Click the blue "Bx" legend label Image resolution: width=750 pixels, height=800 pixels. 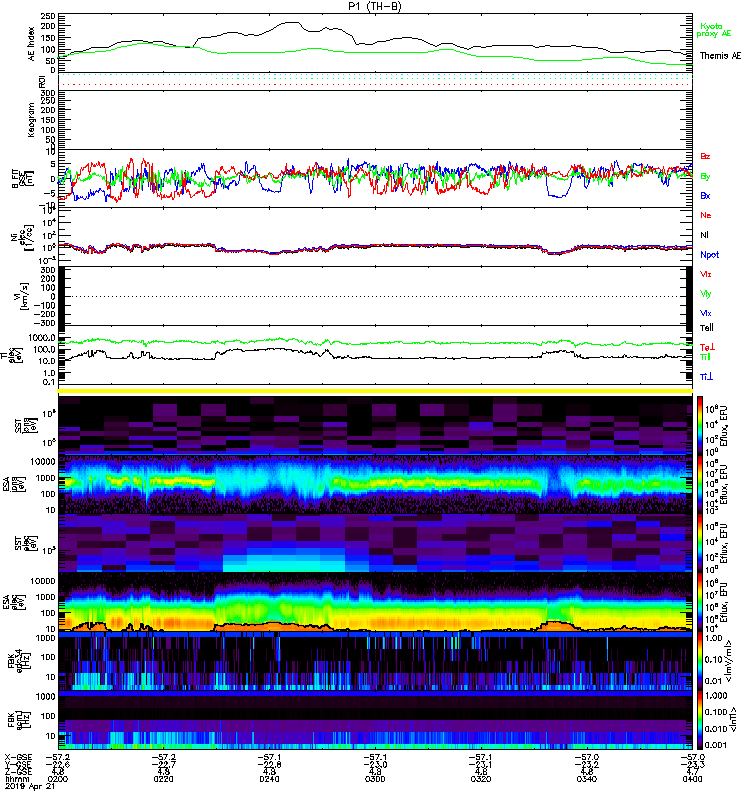click(705, 195)
